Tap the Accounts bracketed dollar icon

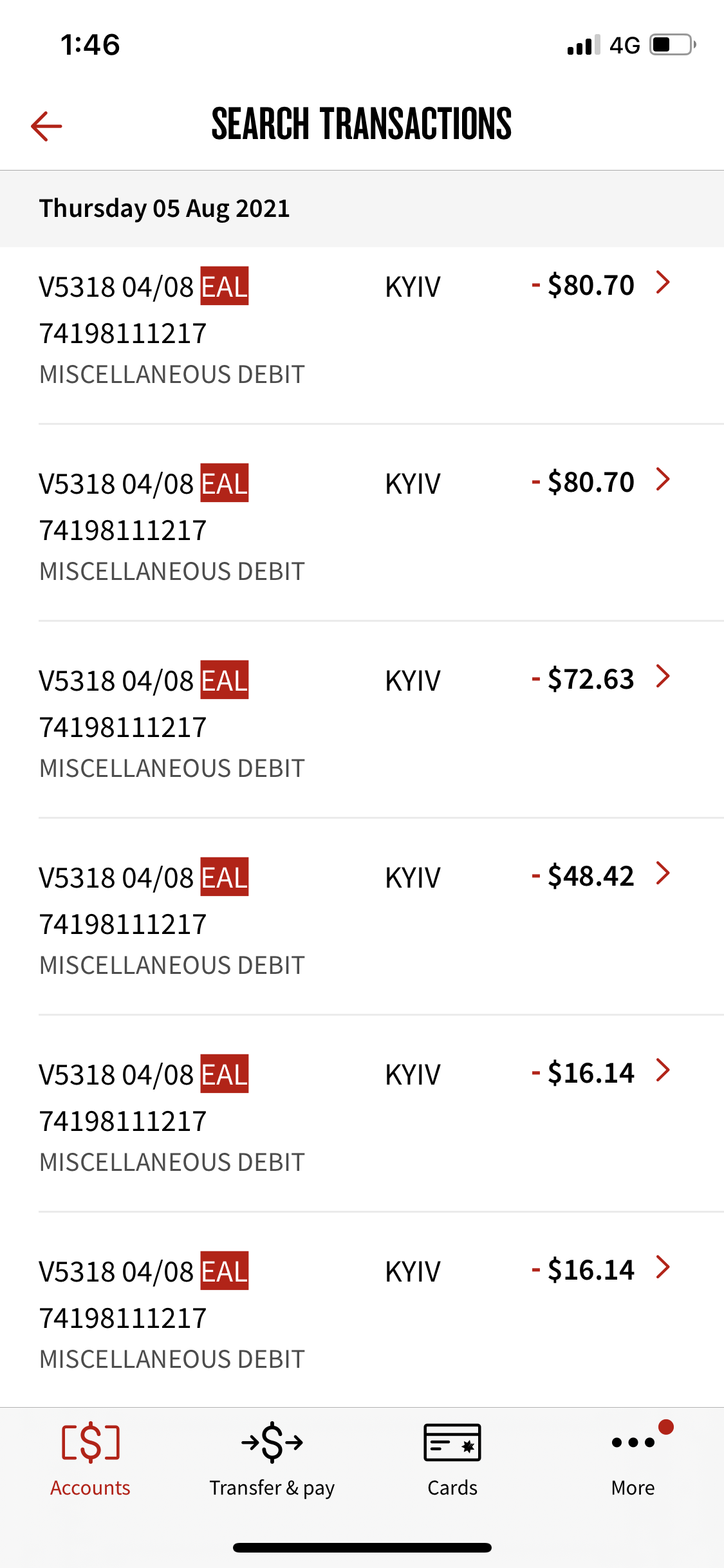click(91, 1442)
